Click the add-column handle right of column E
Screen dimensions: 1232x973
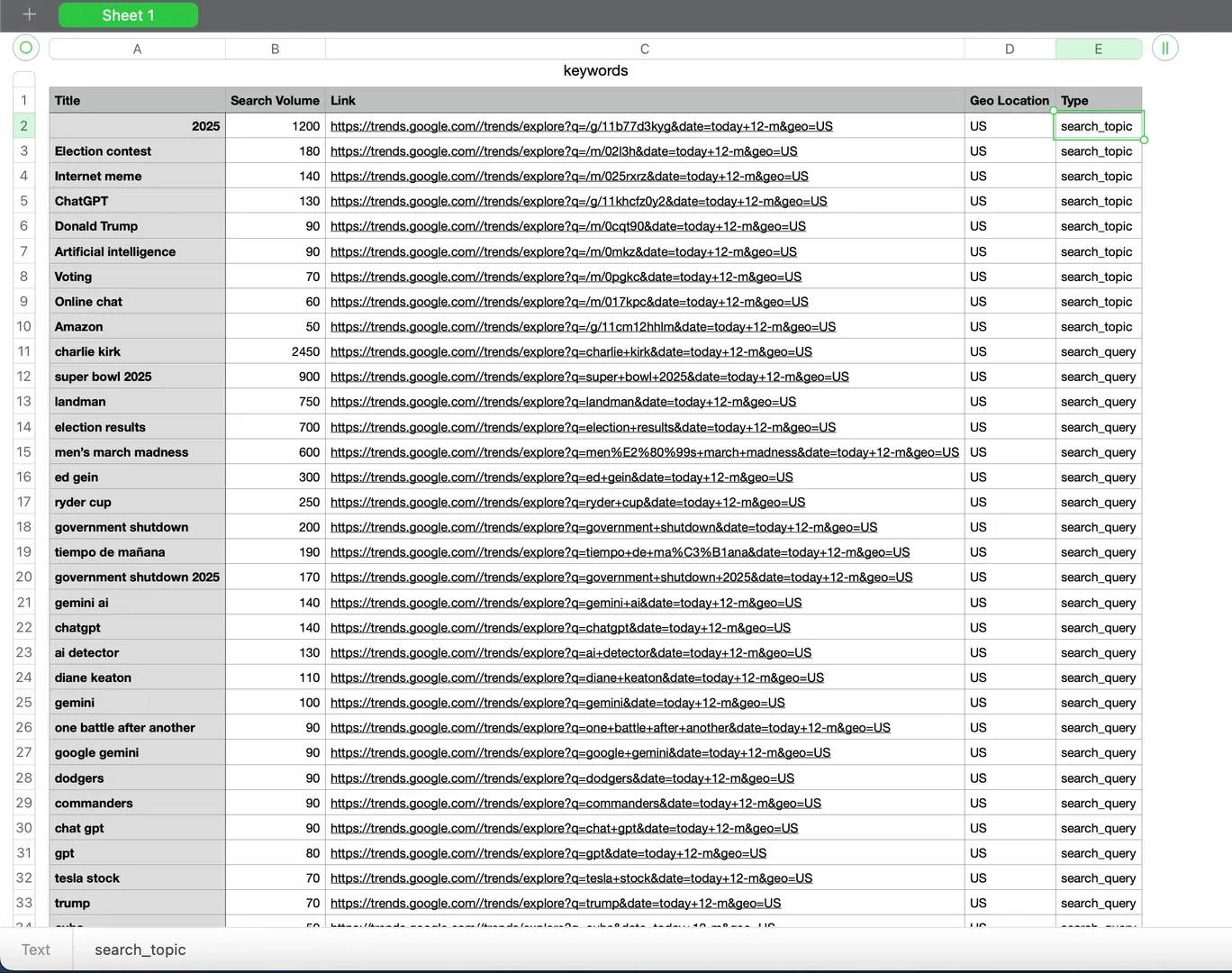click(1164, 49)
